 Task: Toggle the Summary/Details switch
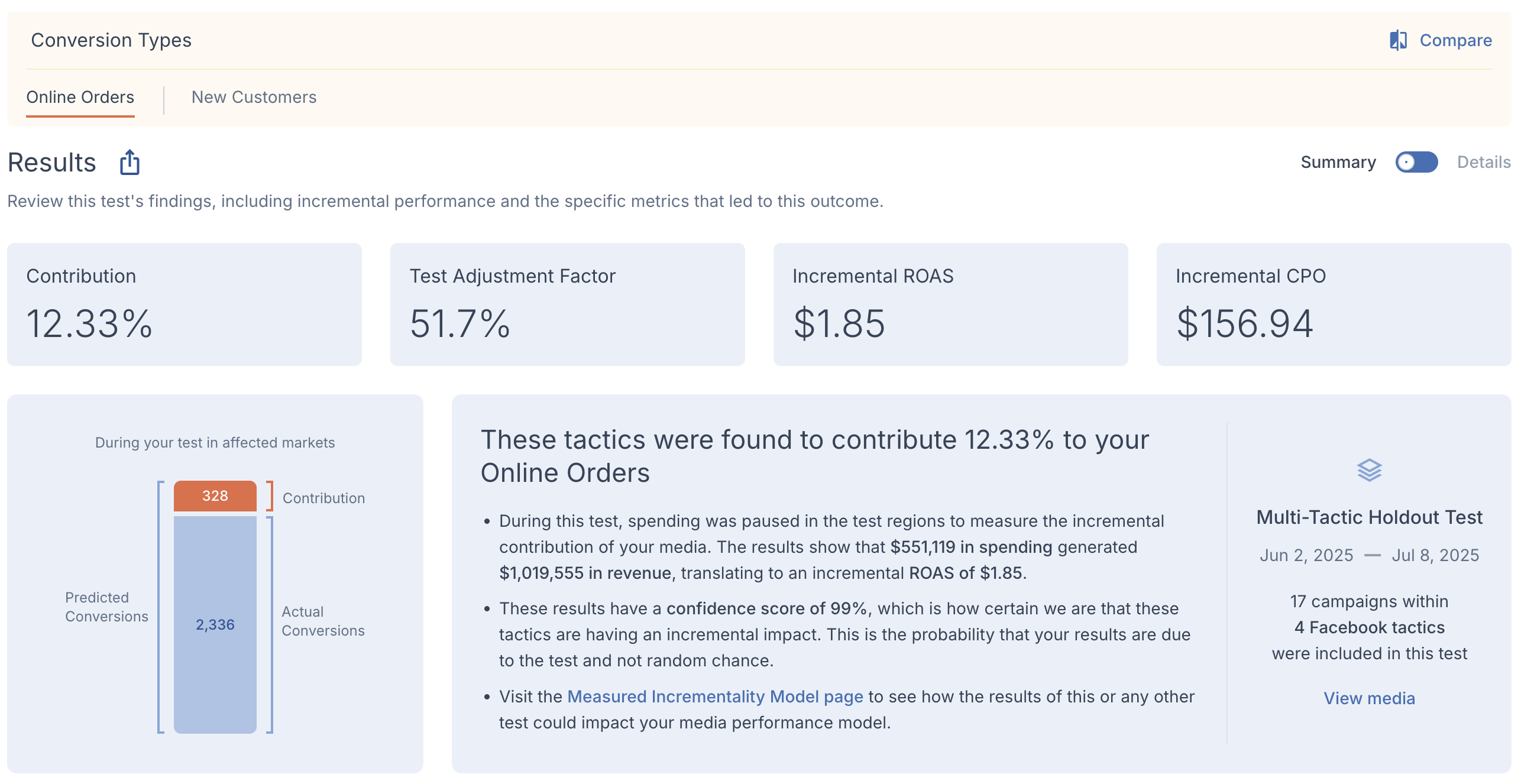(1416, 162)
